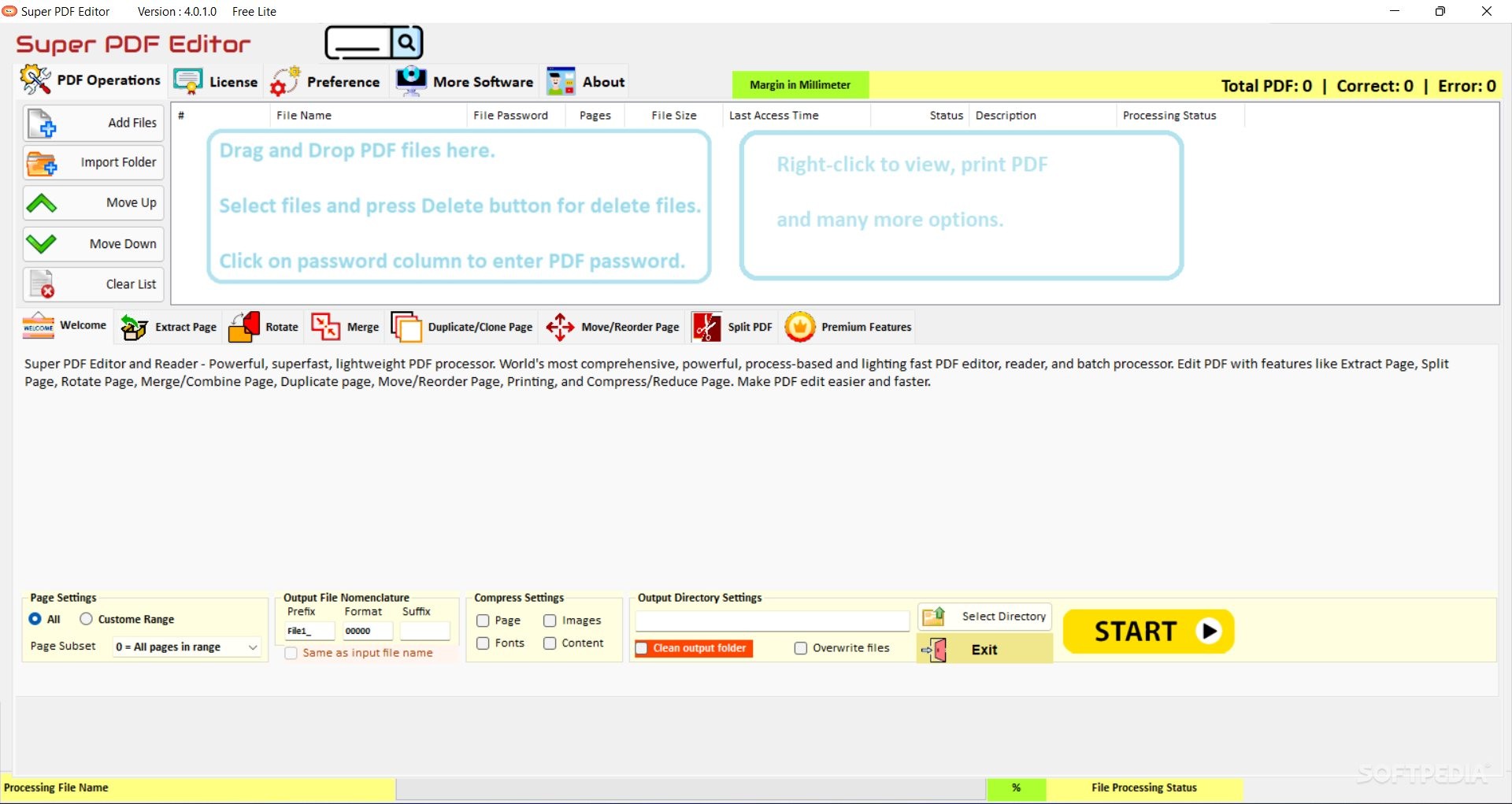Click the output directory path field
1512x804 pixels.
pos(773,621)
